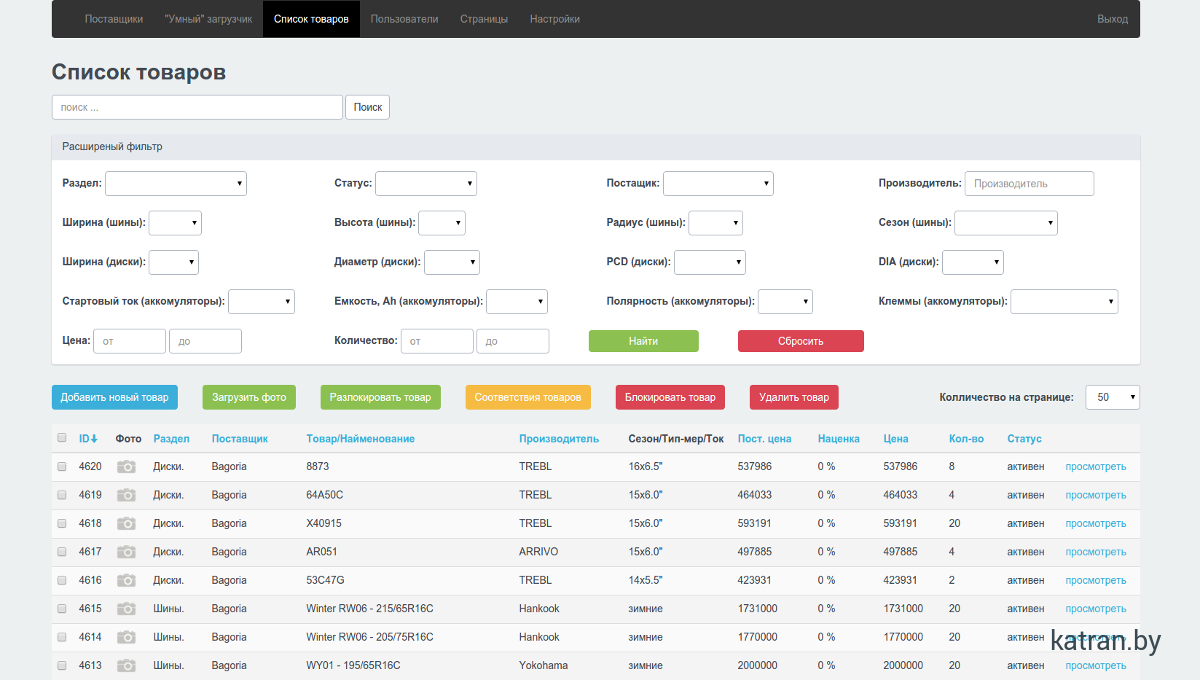This screenshot has height=680, width=1200.
Task: Click the red Сбросить button
Action: [x=800, y=341]
